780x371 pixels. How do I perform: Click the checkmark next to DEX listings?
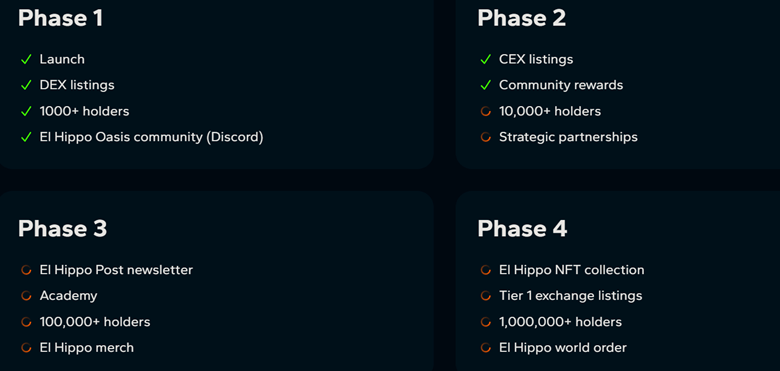26,86
